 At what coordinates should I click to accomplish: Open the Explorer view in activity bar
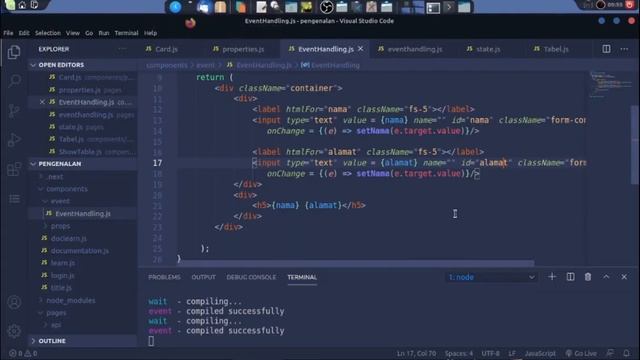[14, 52]
